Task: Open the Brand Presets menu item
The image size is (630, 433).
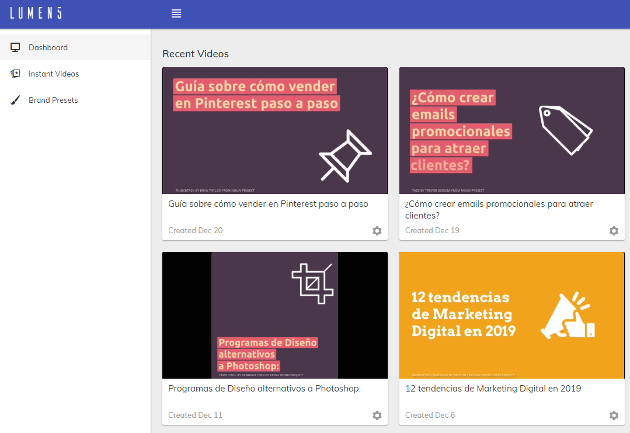Action: coord(76,100)
